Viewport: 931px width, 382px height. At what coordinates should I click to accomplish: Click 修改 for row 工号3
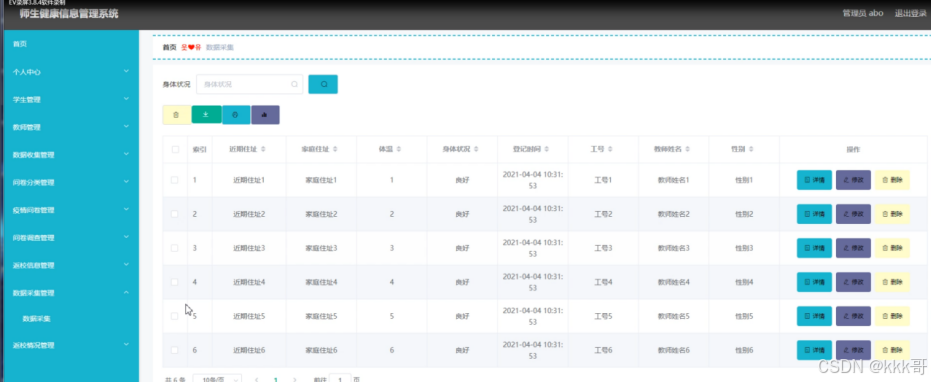click(853, 248)
